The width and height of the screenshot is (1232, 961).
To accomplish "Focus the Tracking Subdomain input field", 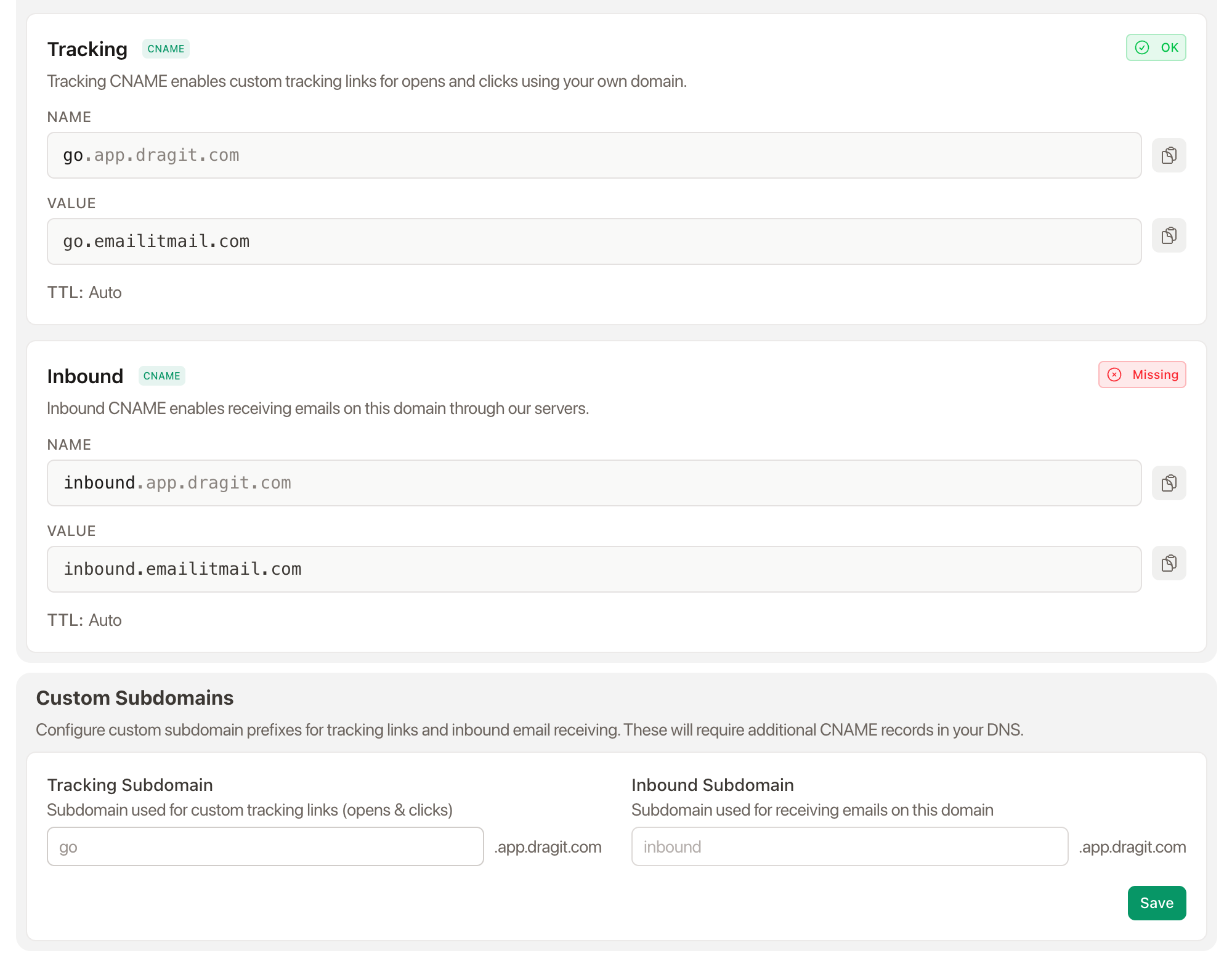I will pos(265,846).
